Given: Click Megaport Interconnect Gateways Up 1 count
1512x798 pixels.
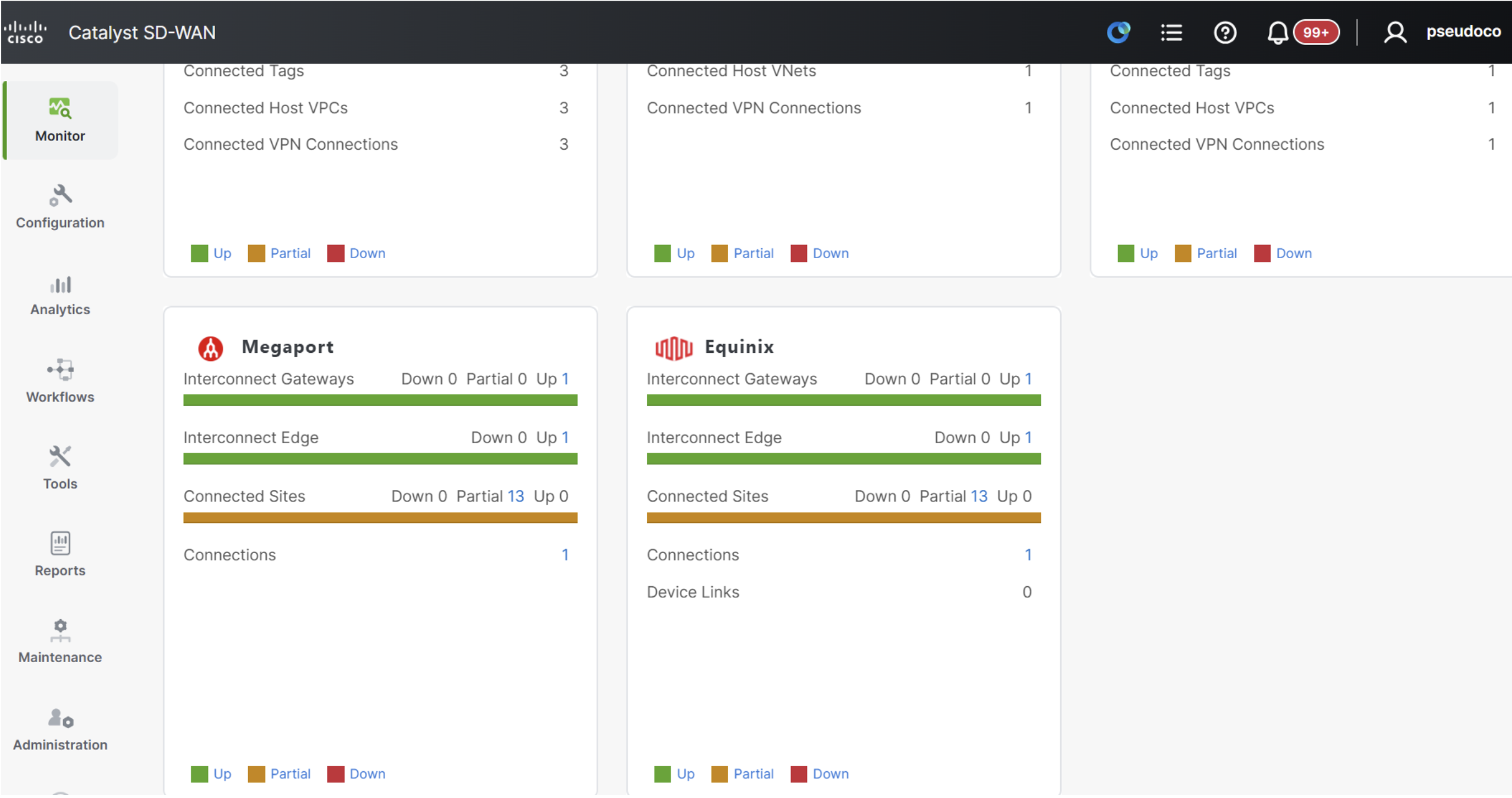Looking at the screenshot, I should (565, 379).
